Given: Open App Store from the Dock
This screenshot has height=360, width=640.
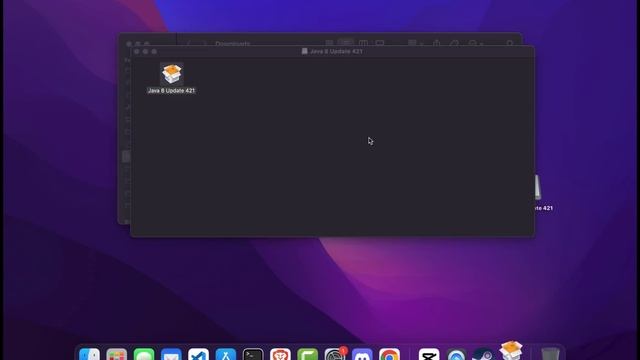Looking at the screenshot, I should coord(226,353).
